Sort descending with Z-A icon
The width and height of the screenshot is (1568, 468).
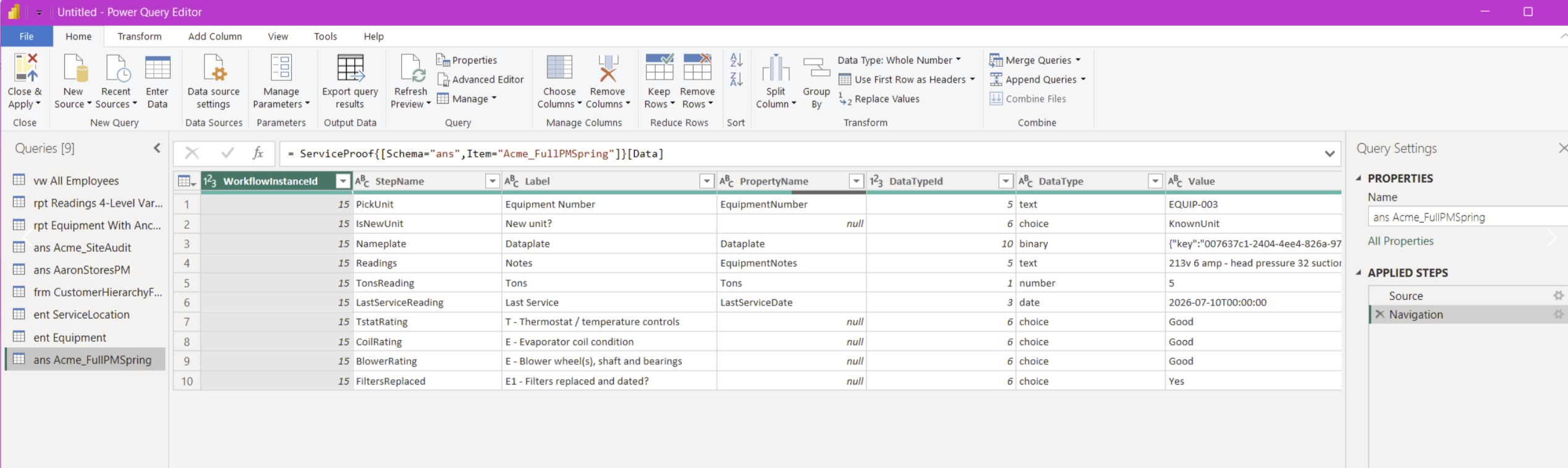736,80
